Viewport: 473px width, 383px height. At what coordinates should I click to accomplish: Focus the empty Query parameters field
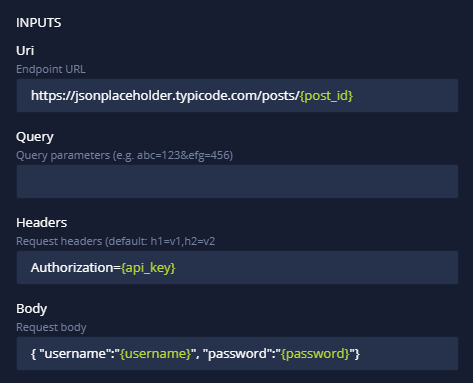pyautogui.click(x=237, y=182)
